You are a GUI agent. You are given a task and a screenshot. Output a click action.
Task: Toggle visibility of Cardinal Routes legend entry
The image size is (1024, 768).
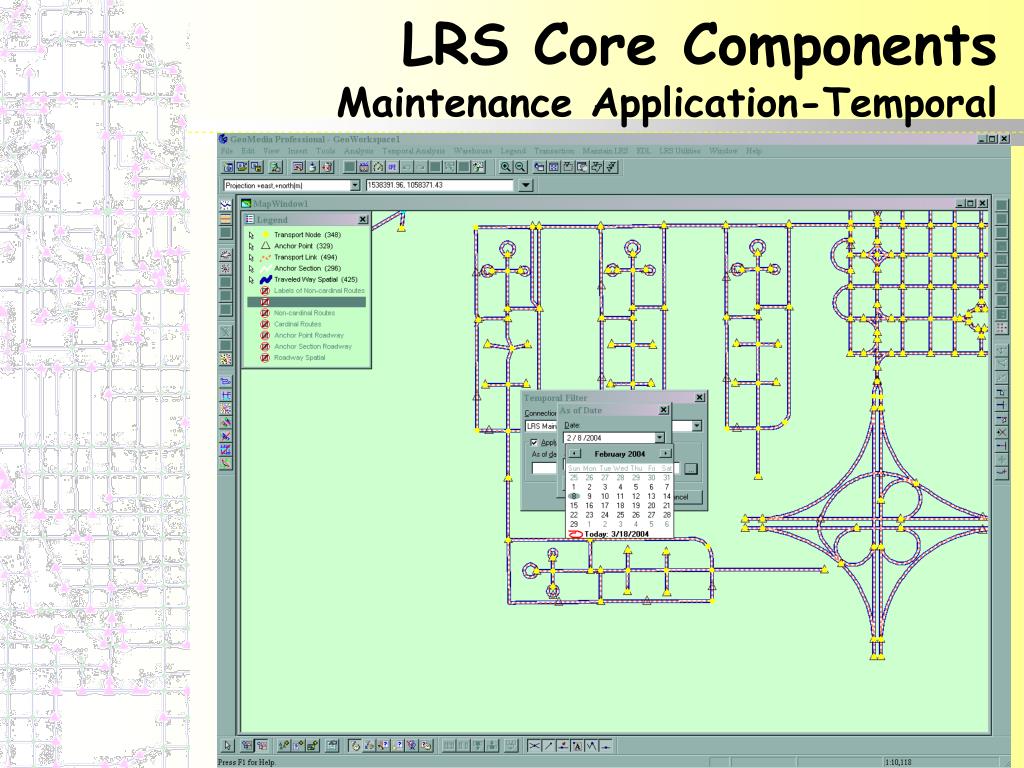pos(265,324)
